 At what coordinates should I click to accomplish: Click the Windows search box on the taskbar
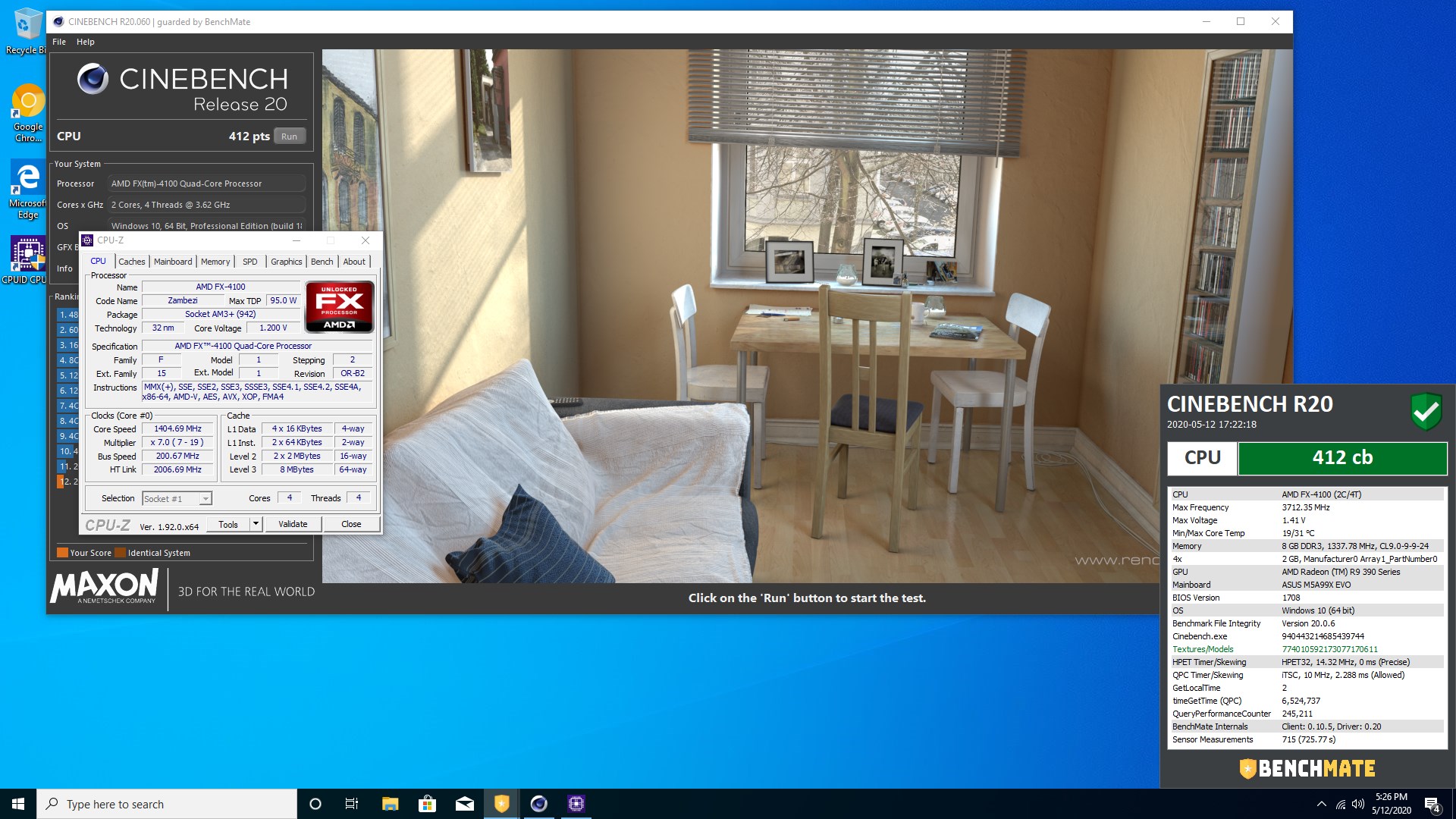pyautogui.click(x=167, y=804)
